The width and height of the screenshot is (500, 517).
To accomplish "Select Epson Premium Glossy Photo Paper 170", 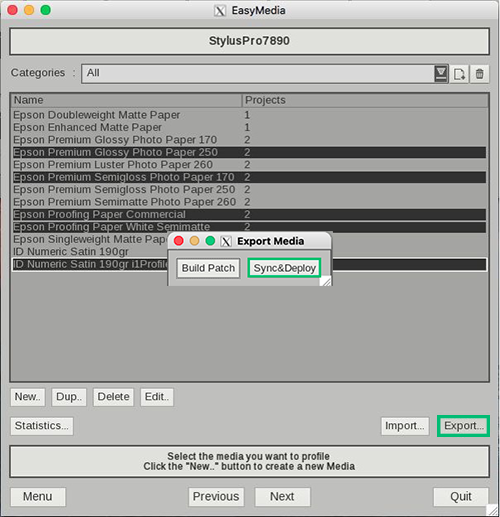I will pos(249,140).
